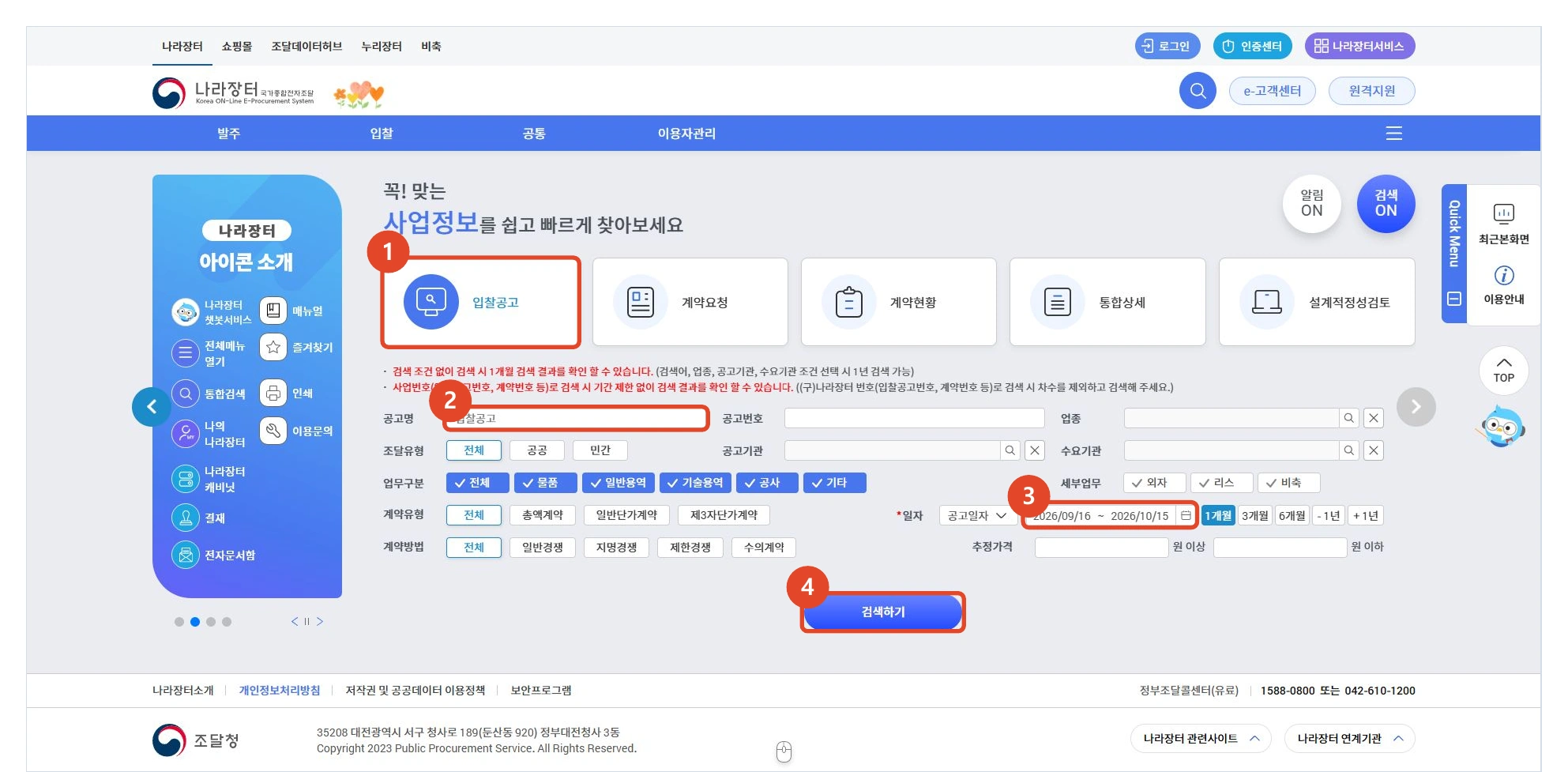Advance to next slide with right arrow

[x=1416, y=407]
